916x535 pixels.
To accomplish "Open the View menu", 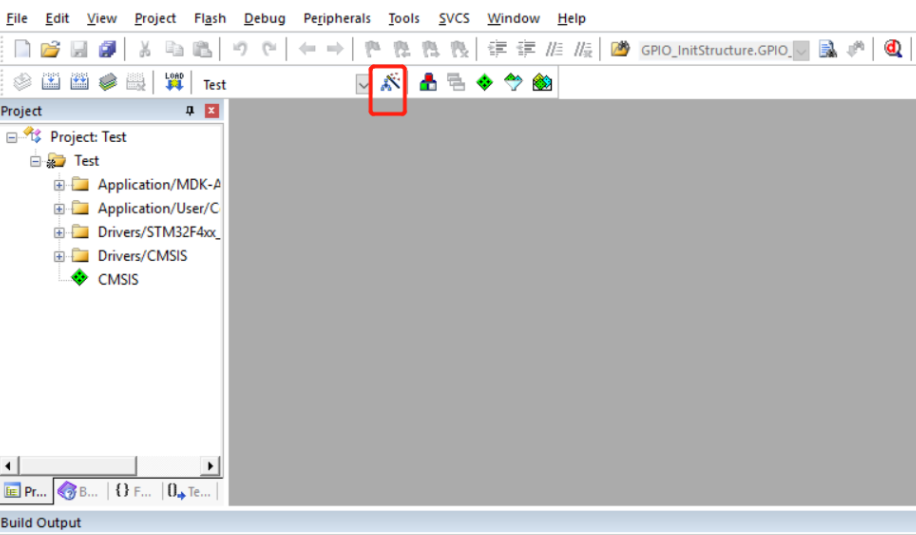I will [102, 19].
